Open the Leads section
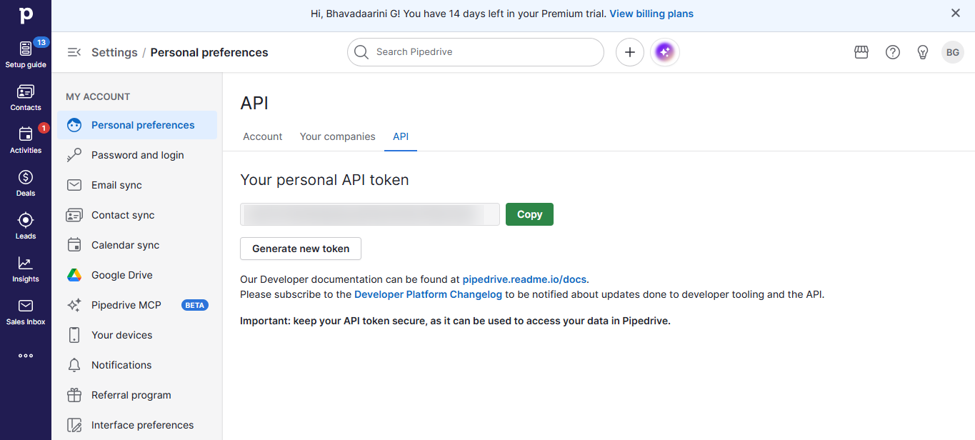 (x=25, y=226)
